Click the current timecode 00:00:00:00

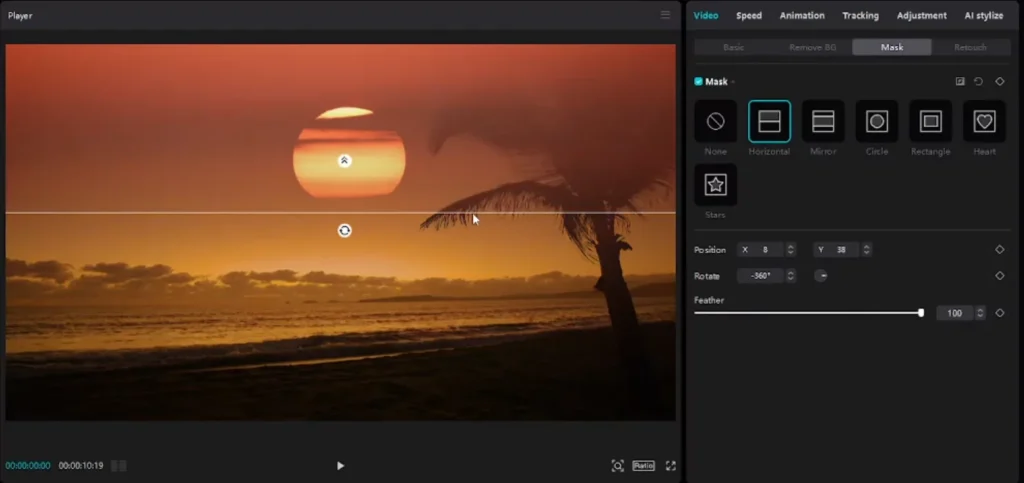(x=28, y=465)
